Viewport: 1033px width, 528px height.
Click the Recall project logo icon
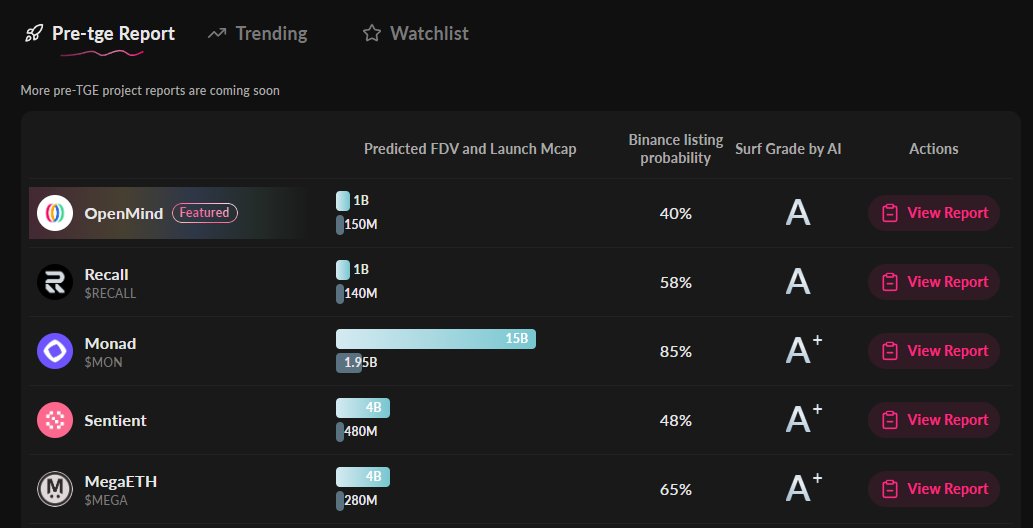pyautogui.click(x=55, y=283)
